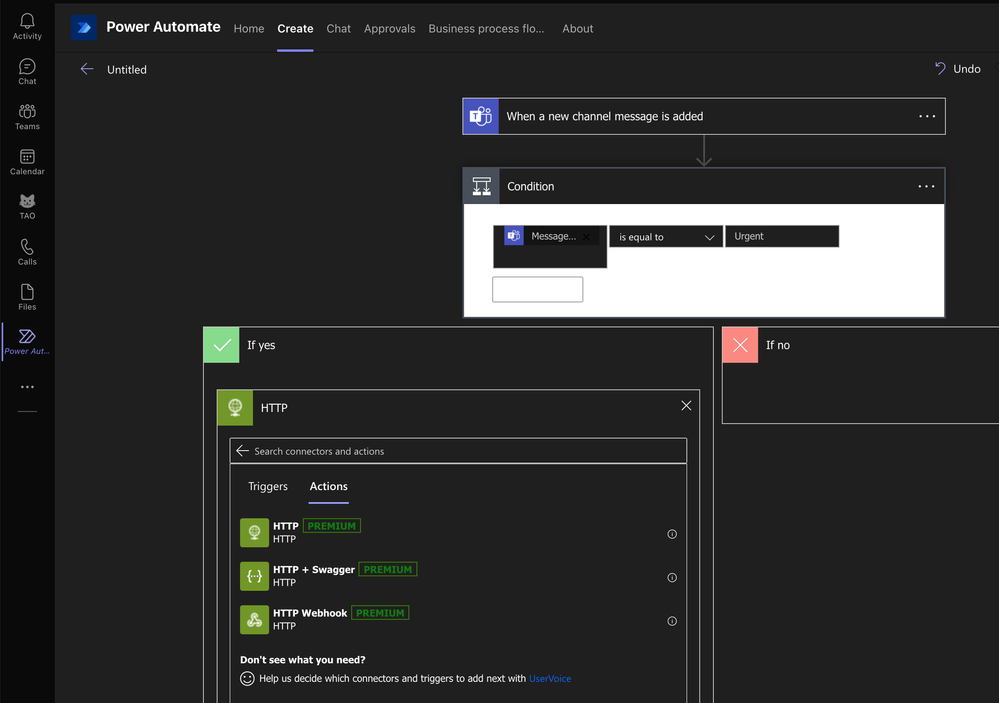Show info for the HTTP action

(672, 534)
